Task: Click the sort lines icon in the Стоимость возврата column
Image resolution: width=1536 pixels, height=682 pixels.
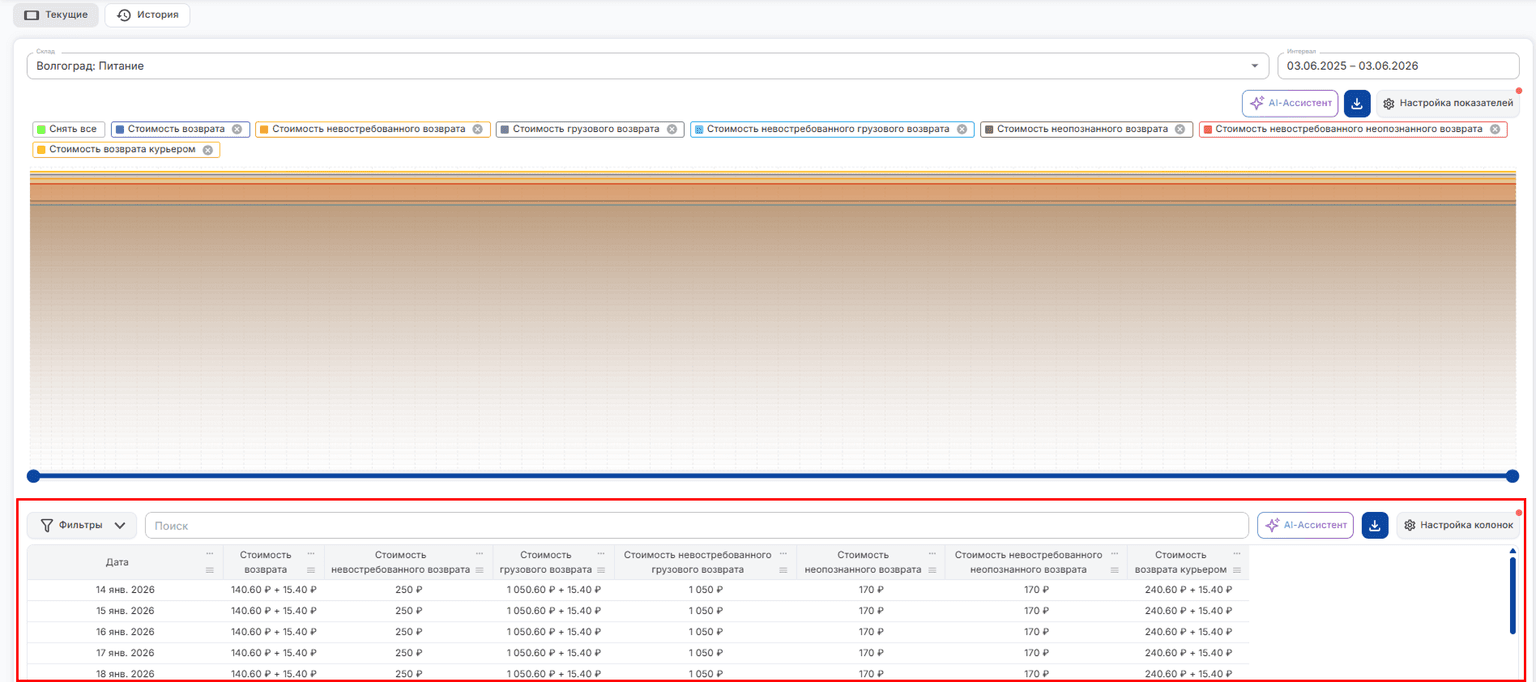Action: [x=311, y=570]
